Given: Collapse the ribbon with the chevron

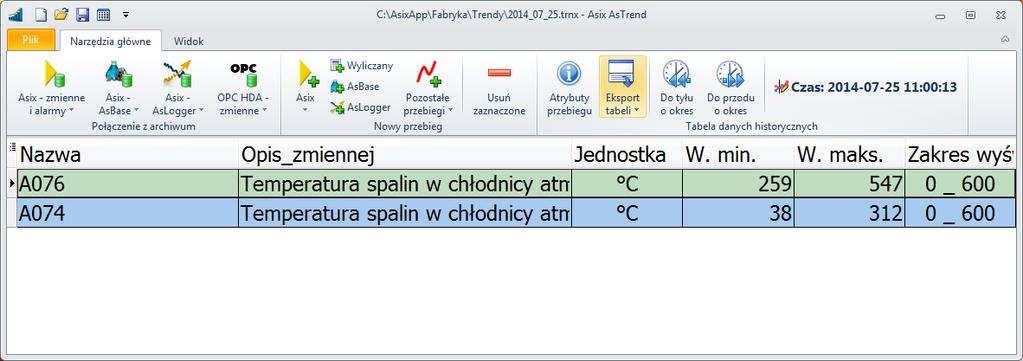Looking at the screenshot, I should click(x=1005, y=39).
